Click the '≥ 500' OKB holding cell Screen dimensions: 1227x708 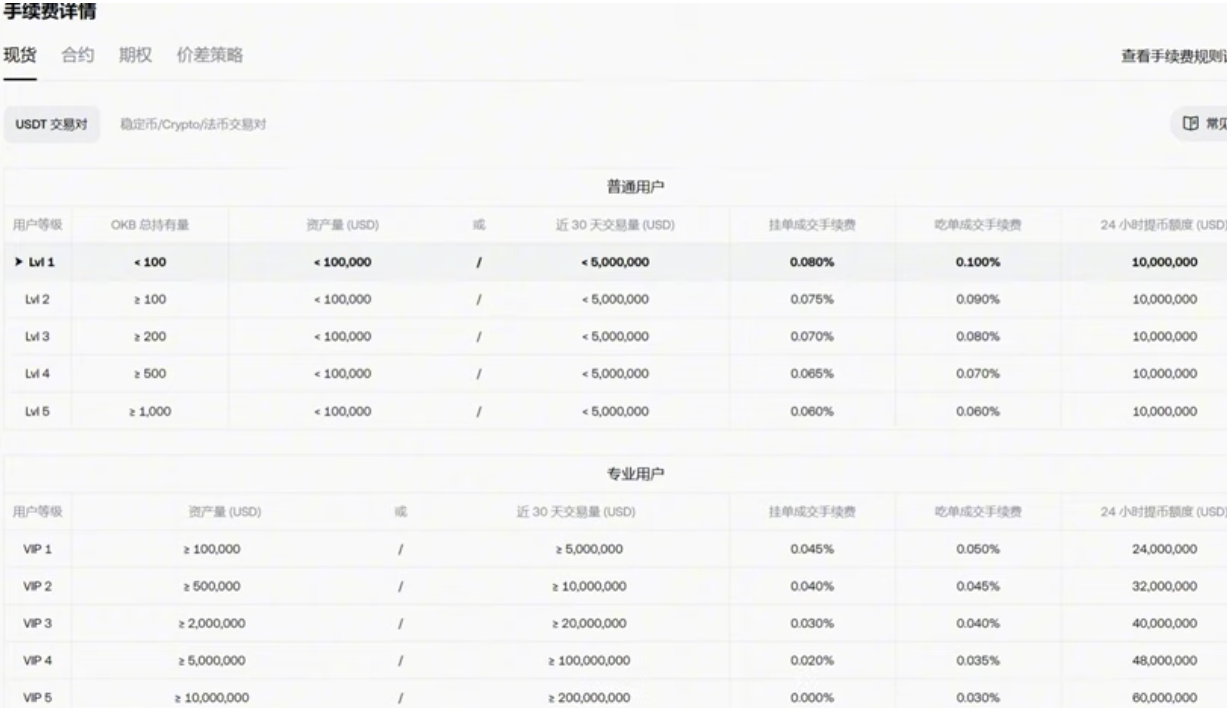[x=150, y=375]
